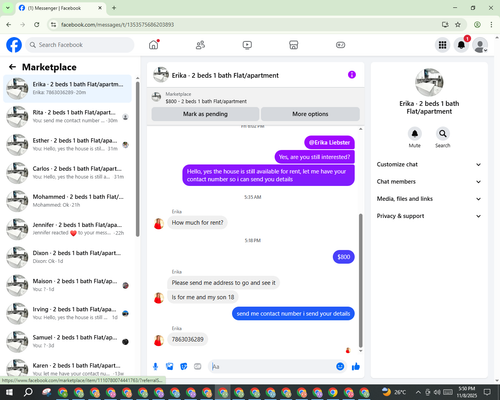
Task: Click the @Erika Liebster mention bubble
Action: click(329, 142)
